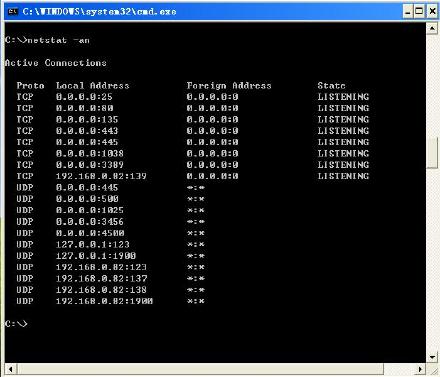Click the 0.0.0.0:3389 local address entry
Image resolution: width=440 pixels, height=377 pixels.
(x=90, y=165)
